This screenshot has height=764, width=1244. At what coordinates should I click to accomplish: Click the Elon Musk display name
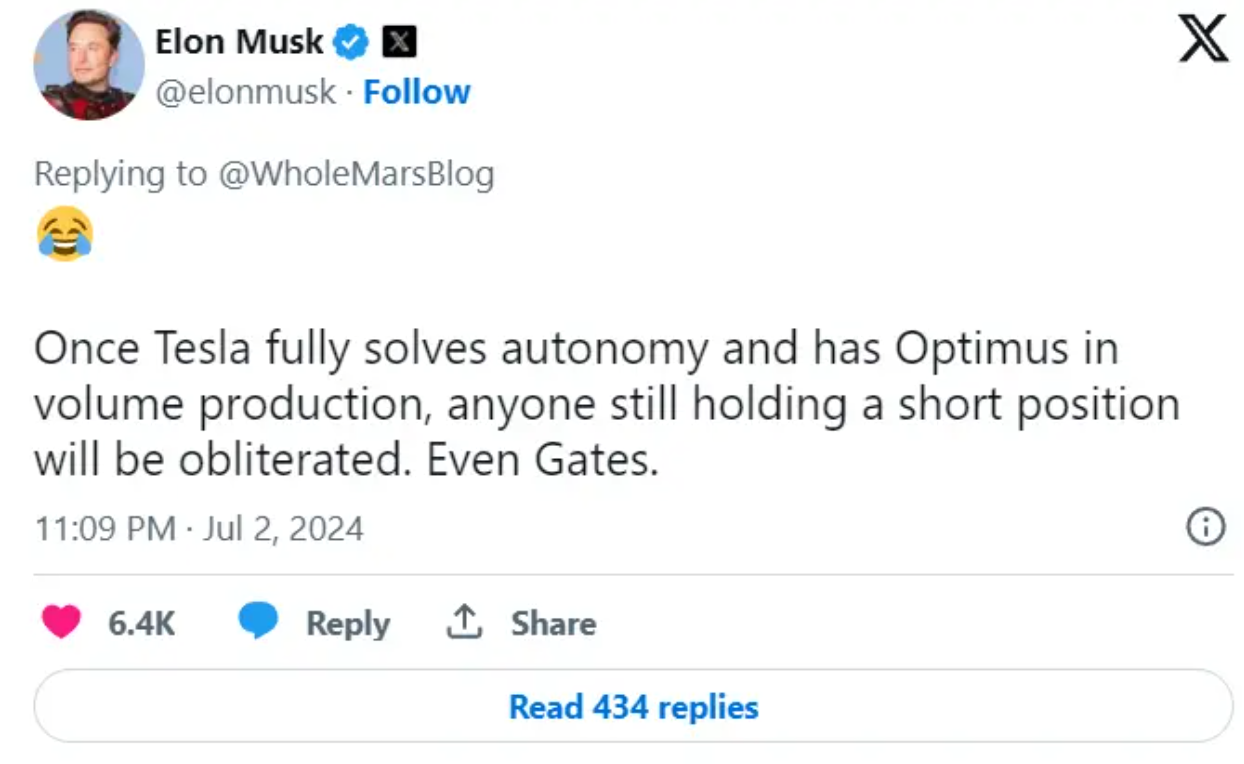[x=238, y=42]
